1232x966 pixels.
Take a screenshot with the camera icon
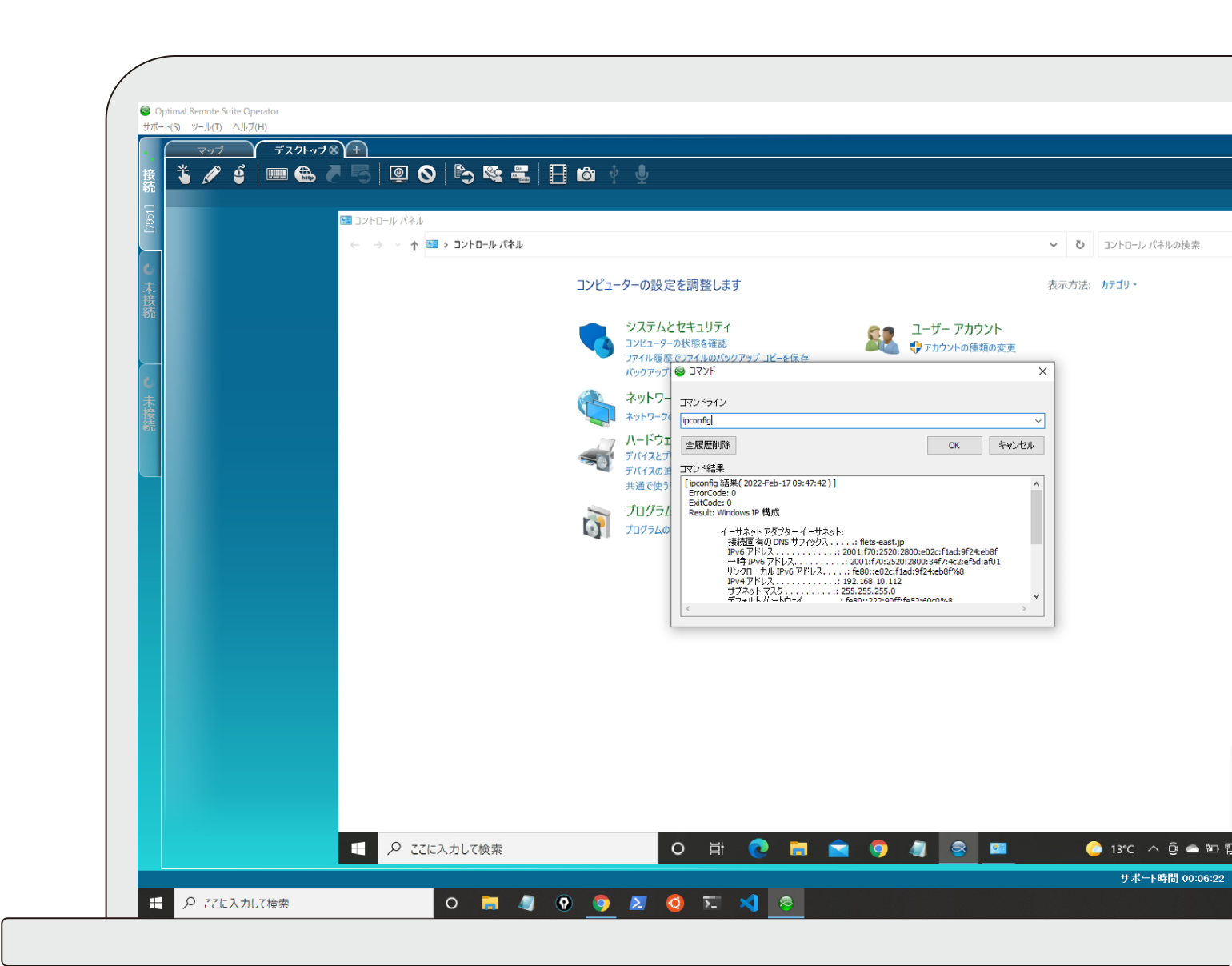(586, 174)
